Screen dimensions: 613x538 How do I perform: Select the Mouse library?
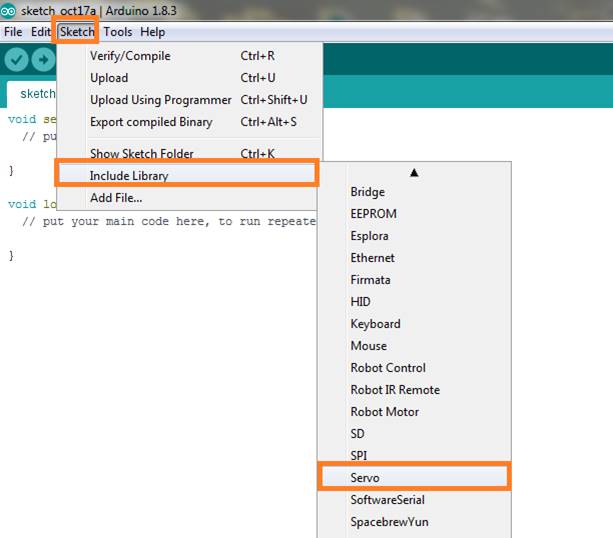click(414, 346)
